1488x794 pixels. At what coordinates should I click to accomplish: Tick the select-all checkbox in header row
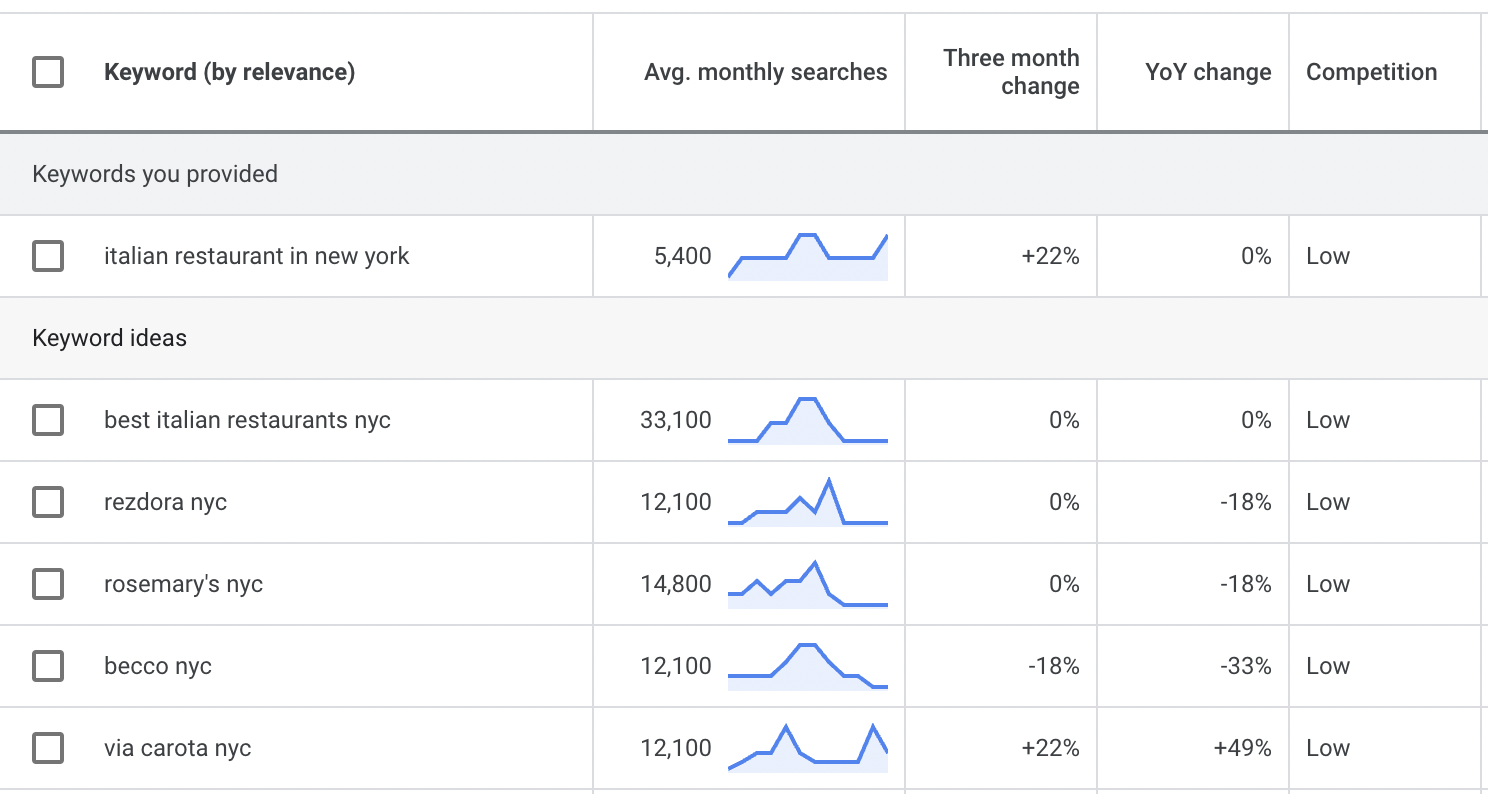pos(48,72)
